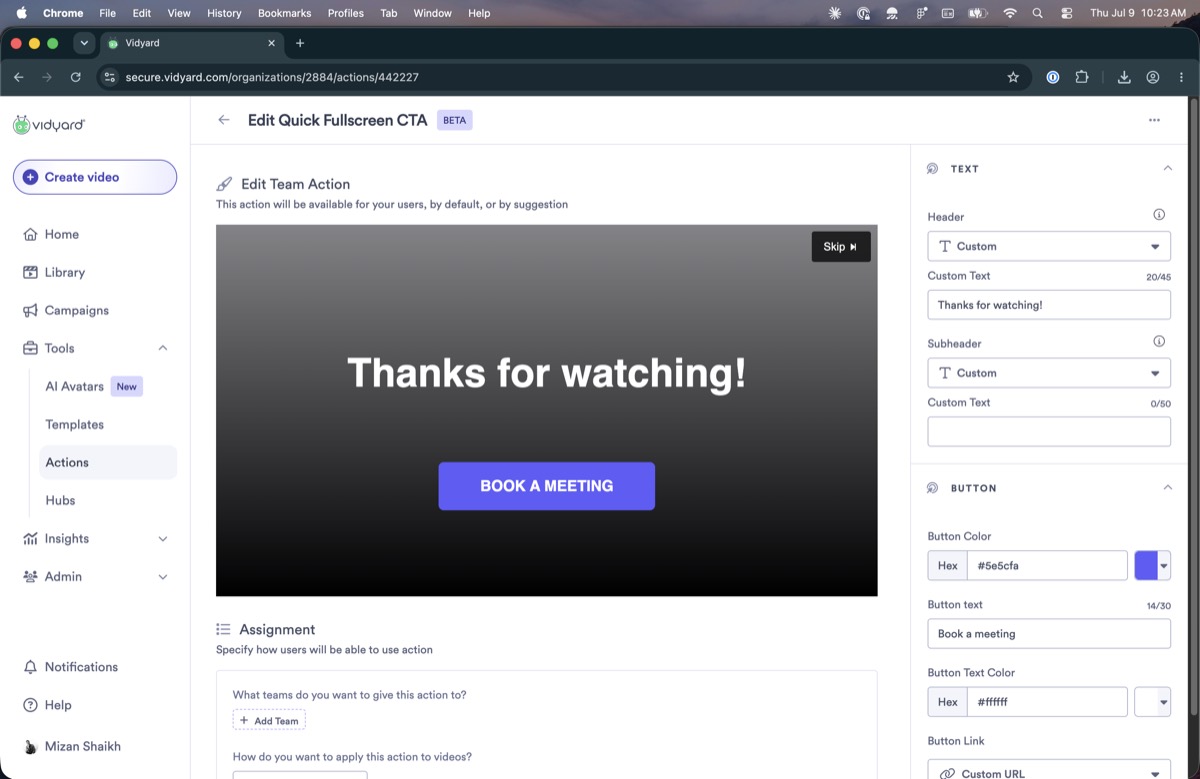1200x779 pixels.
Task: Click the empty Subheader Custom Text field
Action: [1049, 431]
